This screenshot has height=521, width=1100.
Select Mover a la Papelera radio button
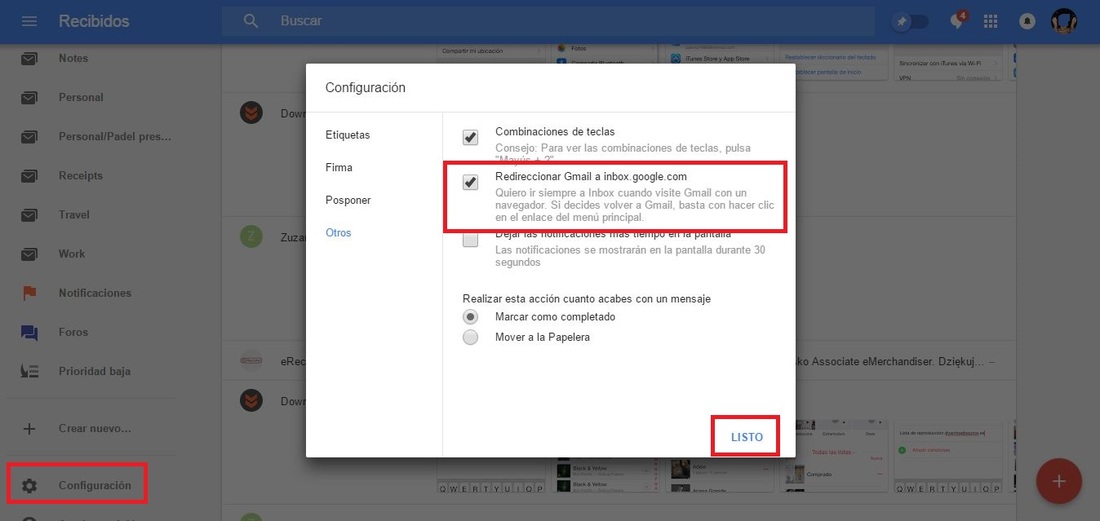470,337
